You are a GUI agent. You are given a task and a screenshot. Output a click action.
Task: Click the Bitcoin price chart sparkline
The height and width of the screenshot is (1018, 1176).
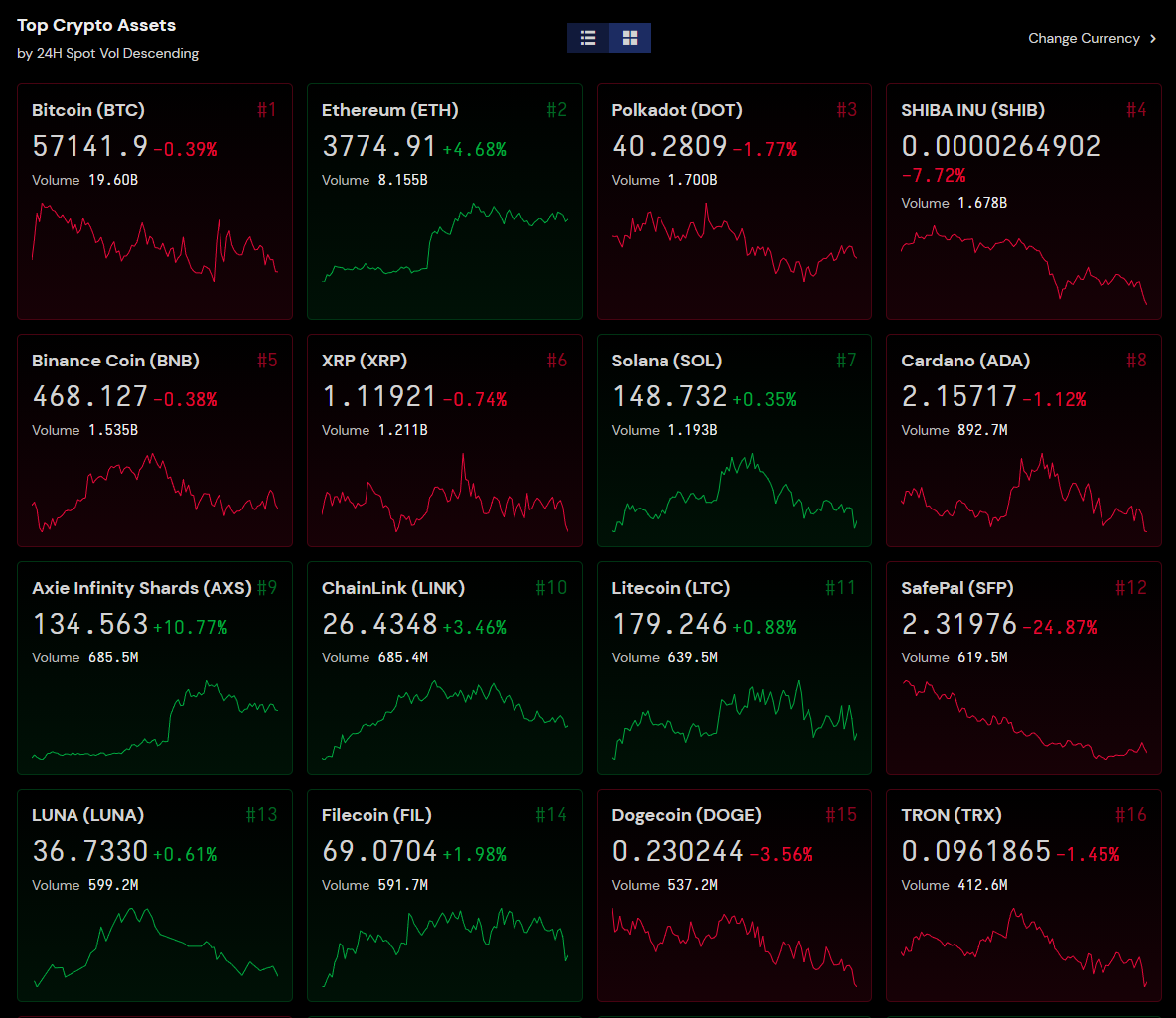point(155,241)
